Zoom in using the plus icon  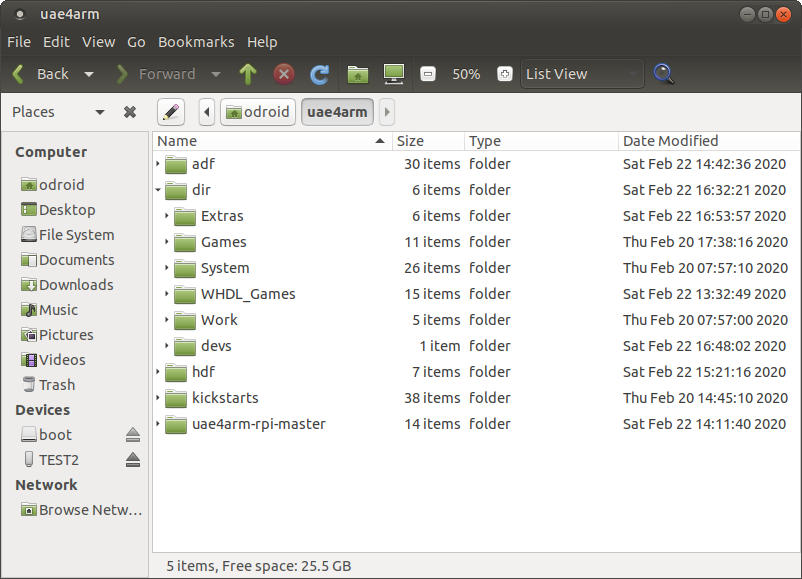pos(505,74)
